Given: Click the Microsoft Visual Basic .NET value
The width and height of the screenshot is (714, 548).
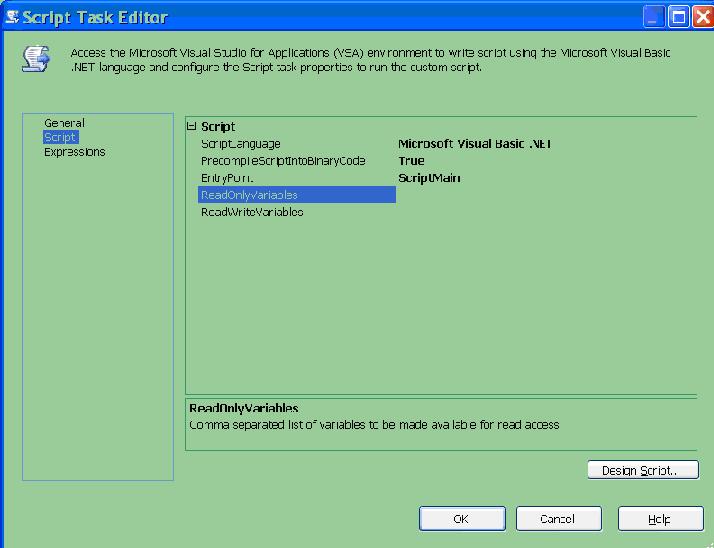Looking at the screenshot, I should (474, 144).
